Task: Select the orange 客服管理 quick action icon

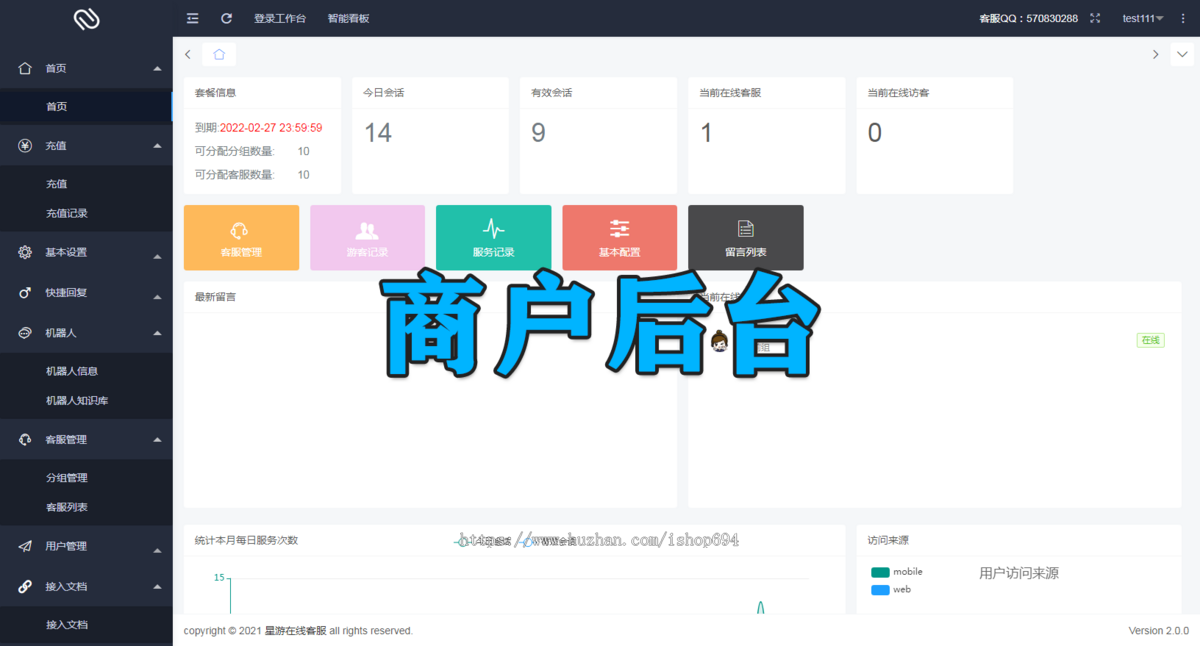Action: 241,230
